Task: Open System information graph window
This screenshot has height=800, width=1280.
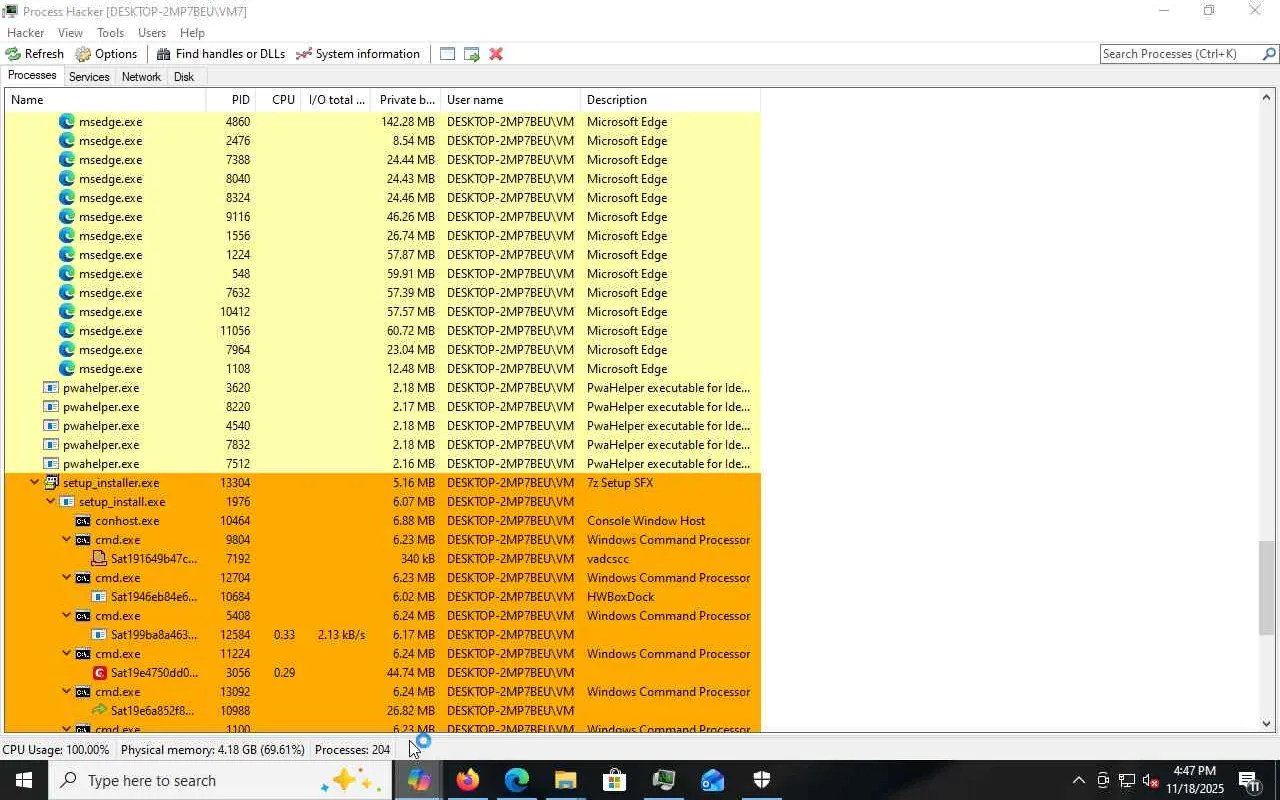Action: pos(358,54)
